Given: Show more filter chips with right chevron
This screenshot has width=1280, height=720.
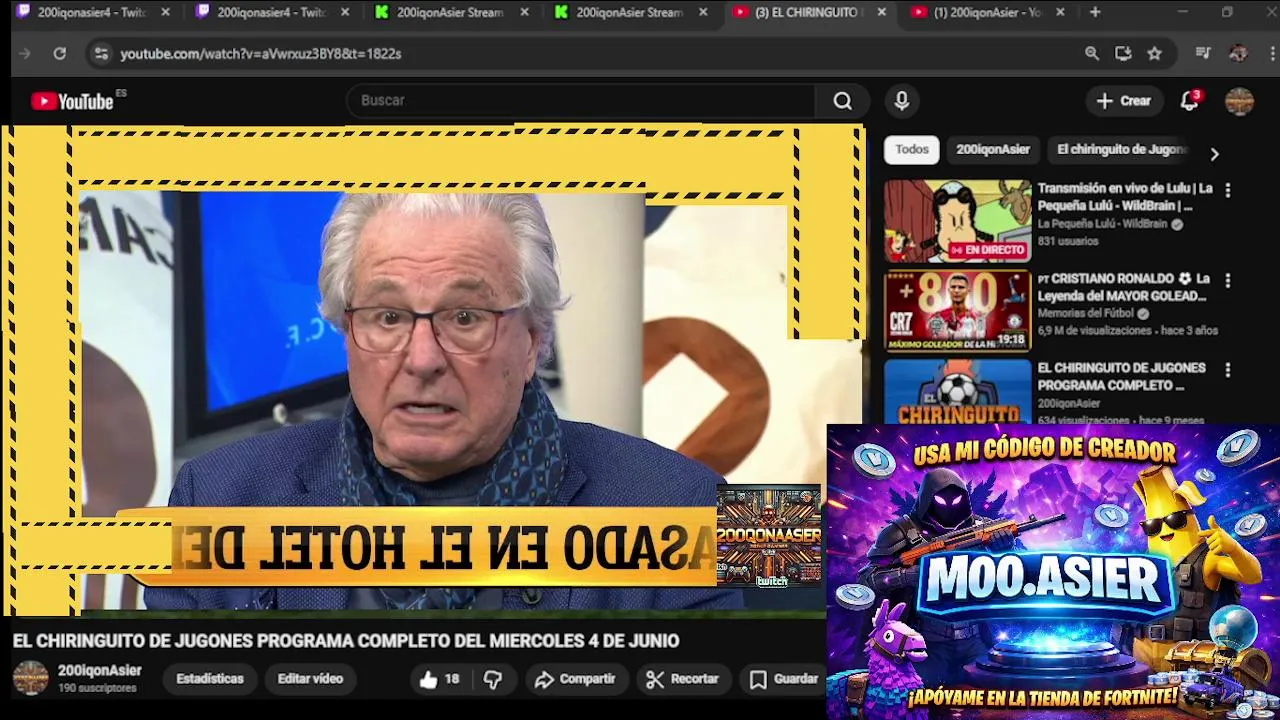Looking at the screenshot, I should point(1214,154).
